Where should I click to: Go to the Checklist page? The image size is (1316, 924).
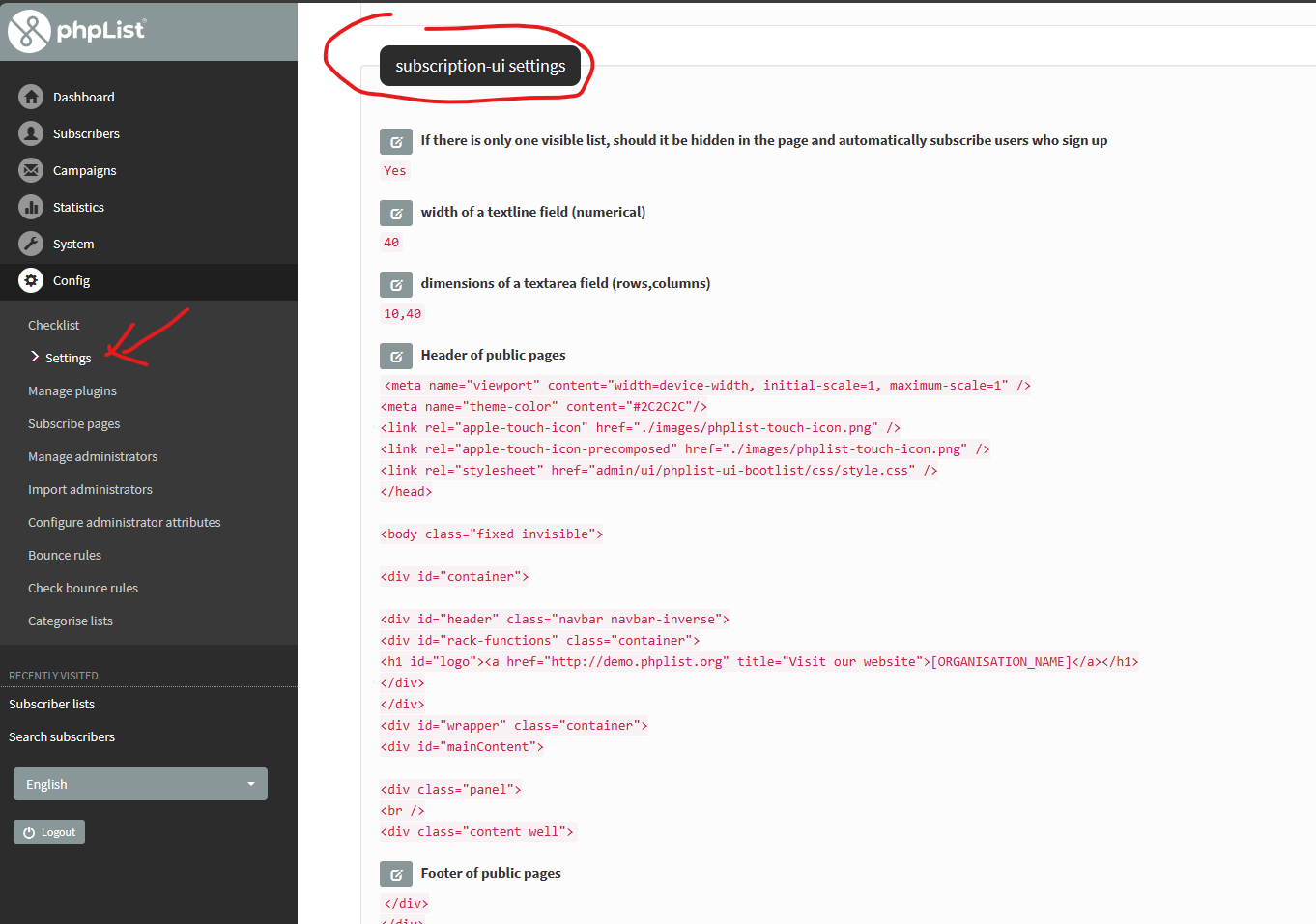pos(54,325)
